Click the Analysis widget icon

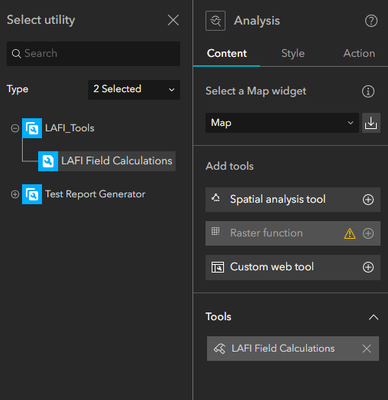tap(215, 21)
